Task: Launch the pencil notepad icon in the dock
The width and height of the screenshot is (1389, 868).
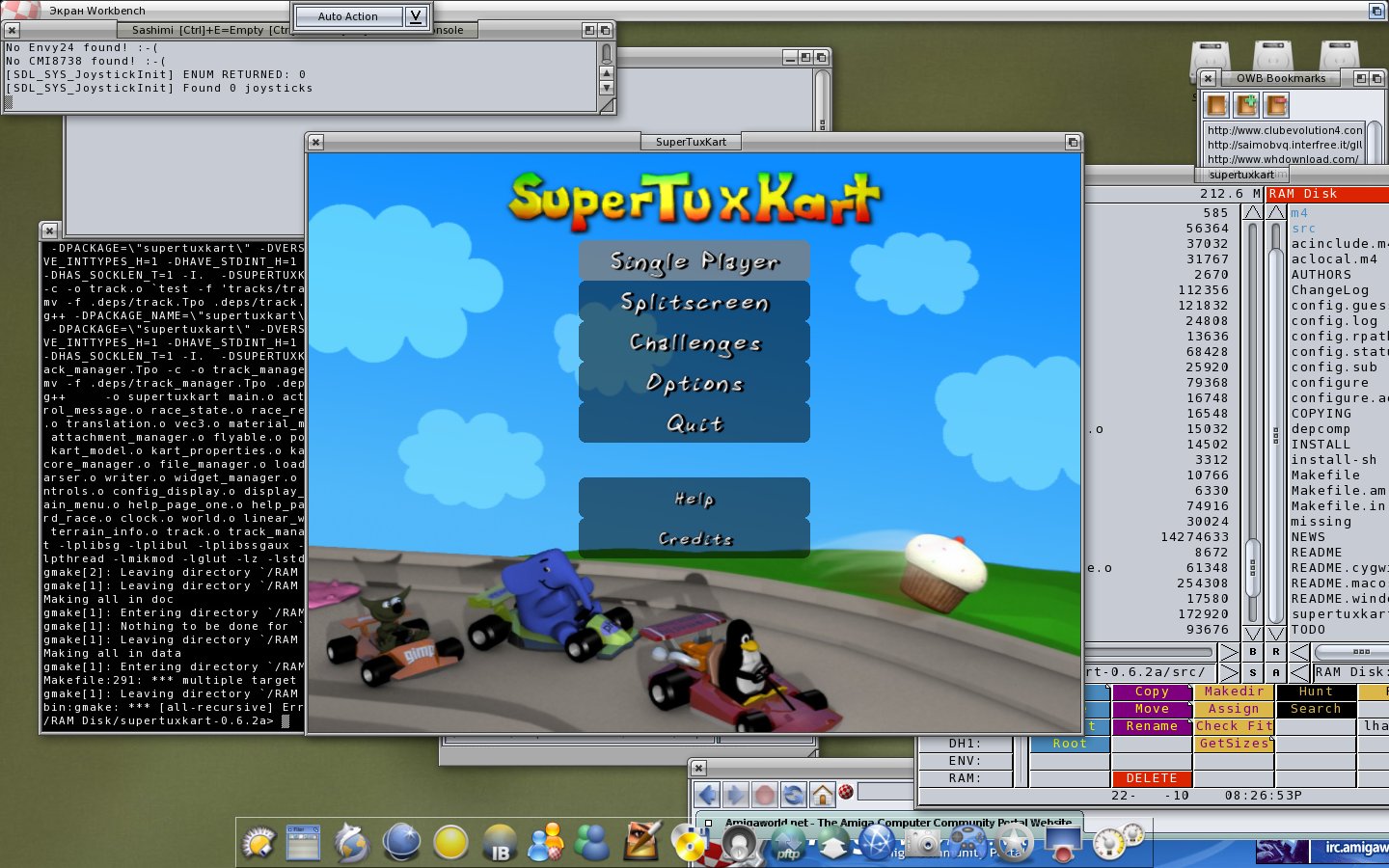Action: 641,840
